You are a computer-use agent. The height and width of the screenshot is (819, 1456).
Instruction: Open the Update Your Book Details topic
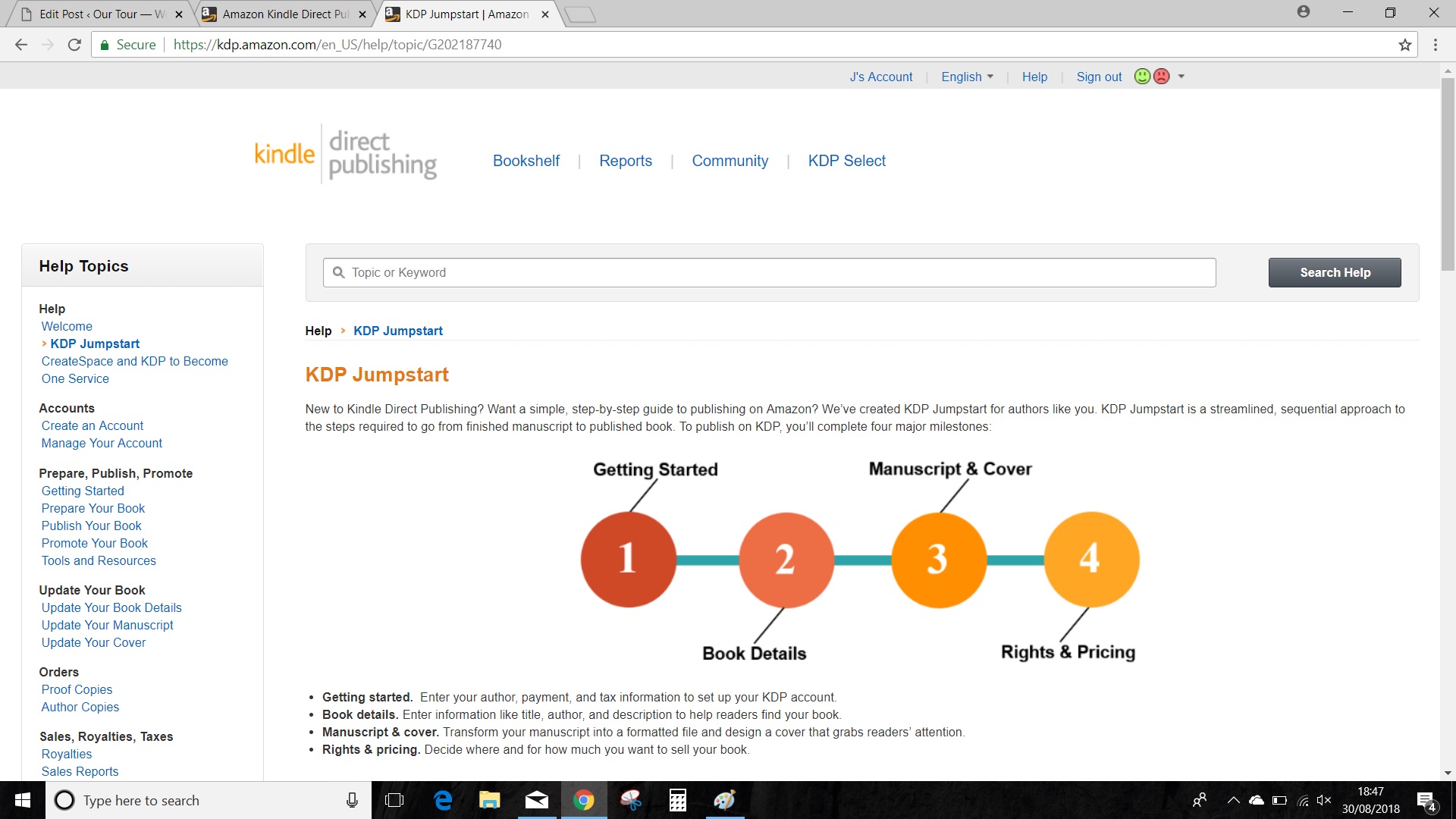click(x=111, y=607)
